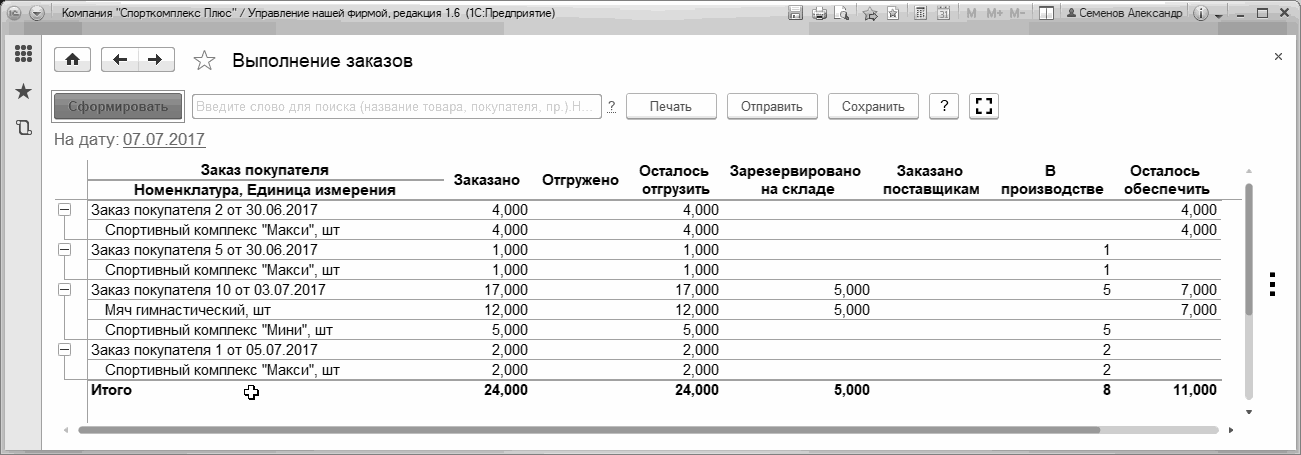Viewport: 1301px width, 455px height.
Task: Click the printer icon in title bar
Action: (x=819, y=14)
